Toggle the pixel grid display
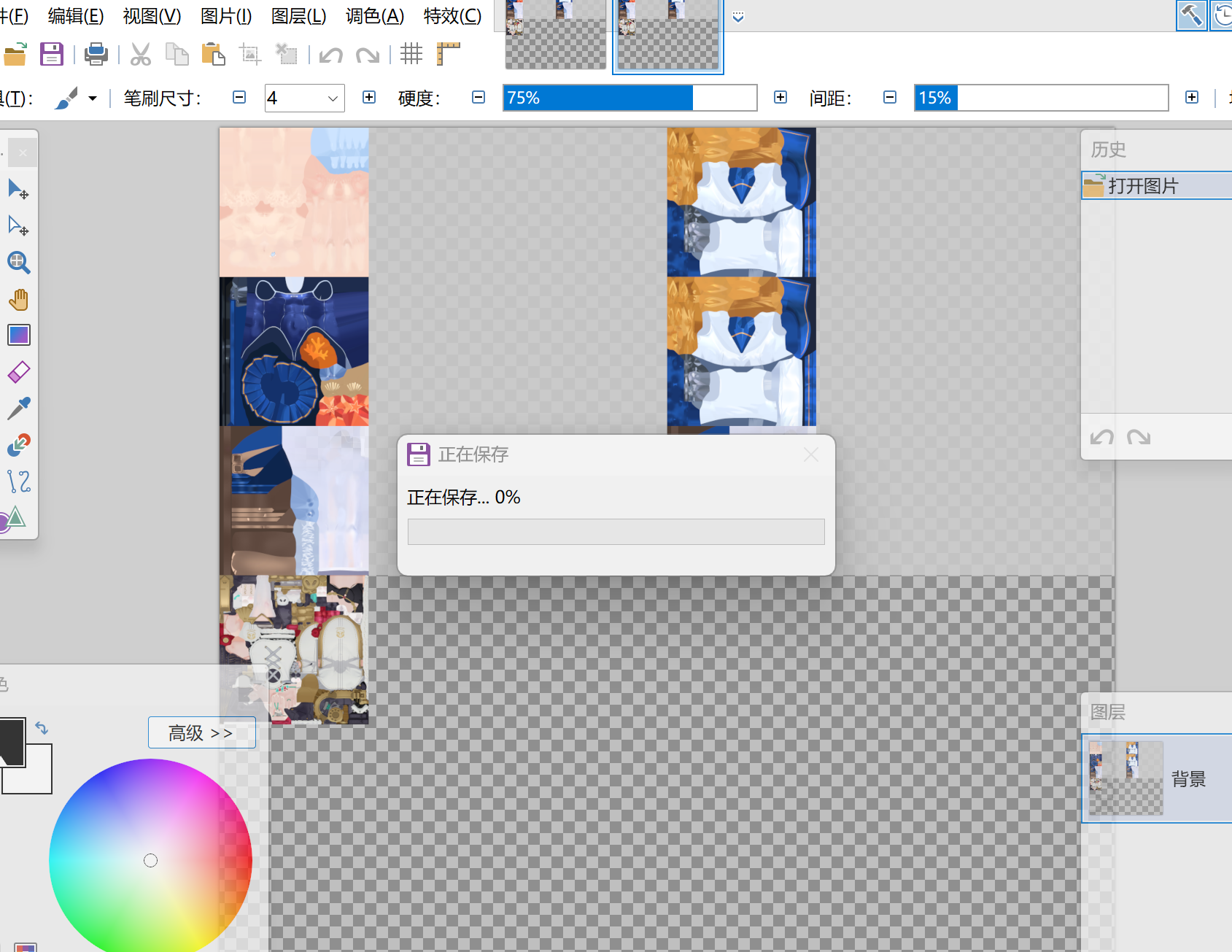The width and height of the screenshot is (1232, 952). click(411, 54)
